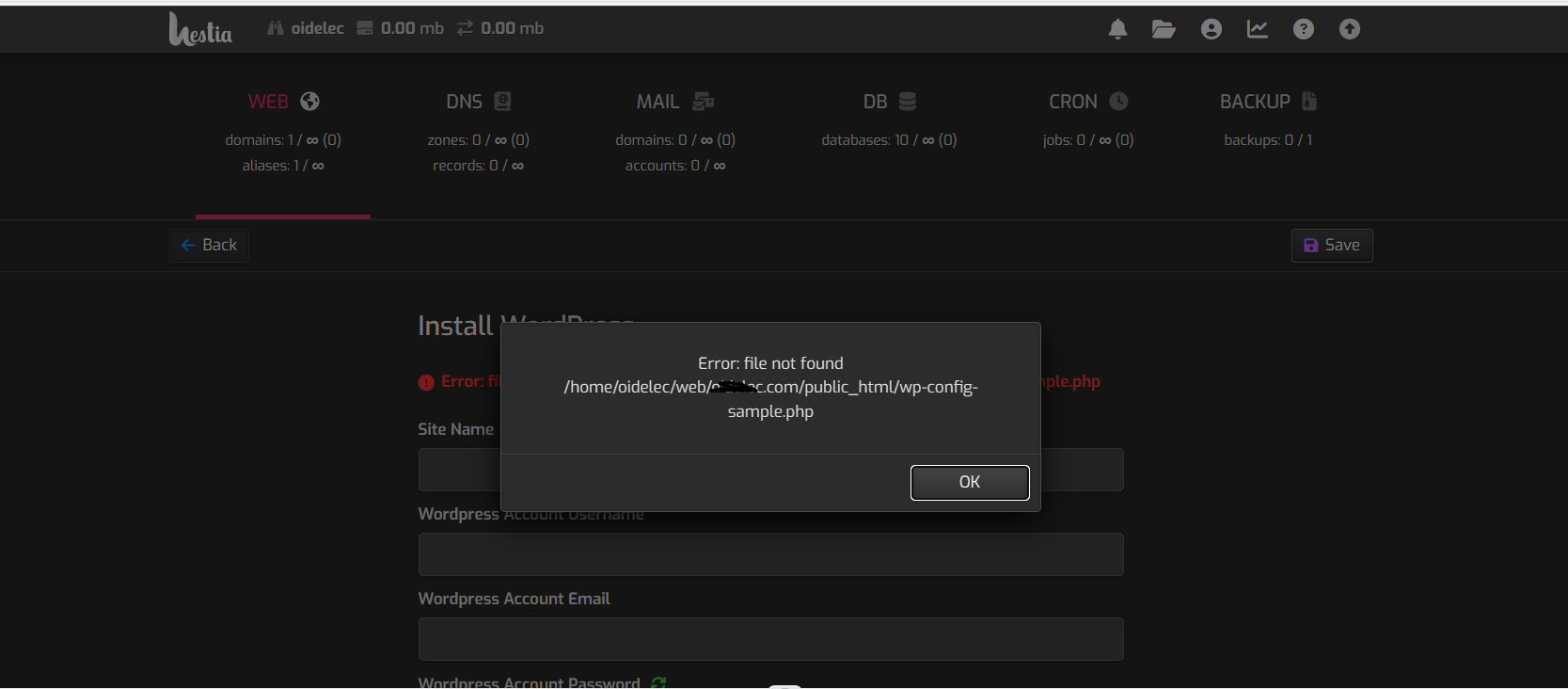Open the CRON jobs tab

(x=1087, y=102)
